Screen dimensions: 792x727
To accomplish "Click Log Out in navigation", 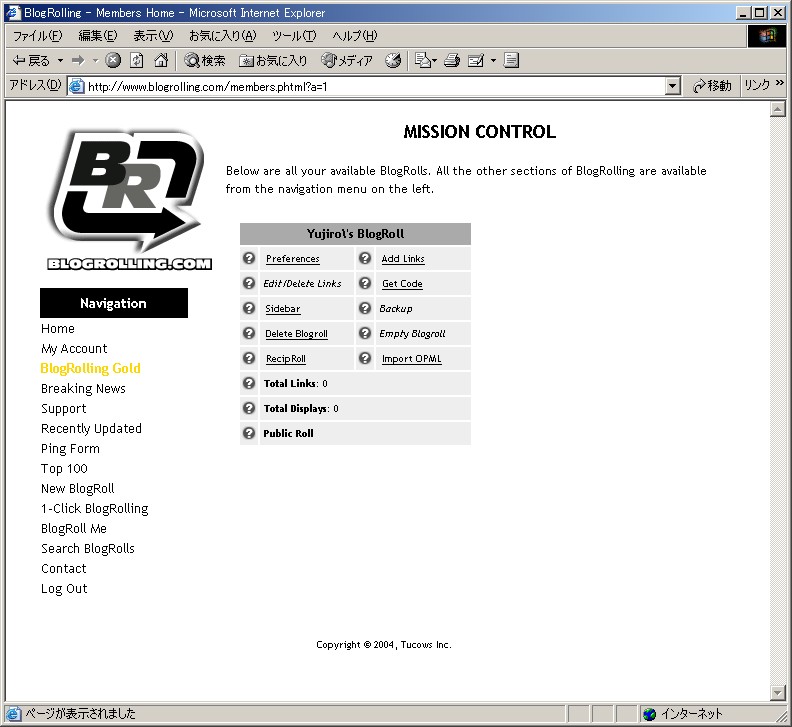I will (x=64, y=589).
